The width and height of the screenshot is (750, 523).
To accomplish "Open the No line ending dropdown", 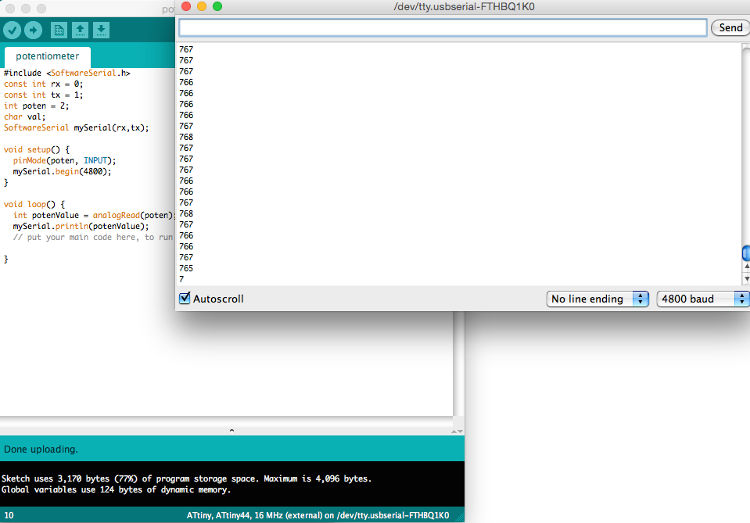I will click(x=597, y=299).
